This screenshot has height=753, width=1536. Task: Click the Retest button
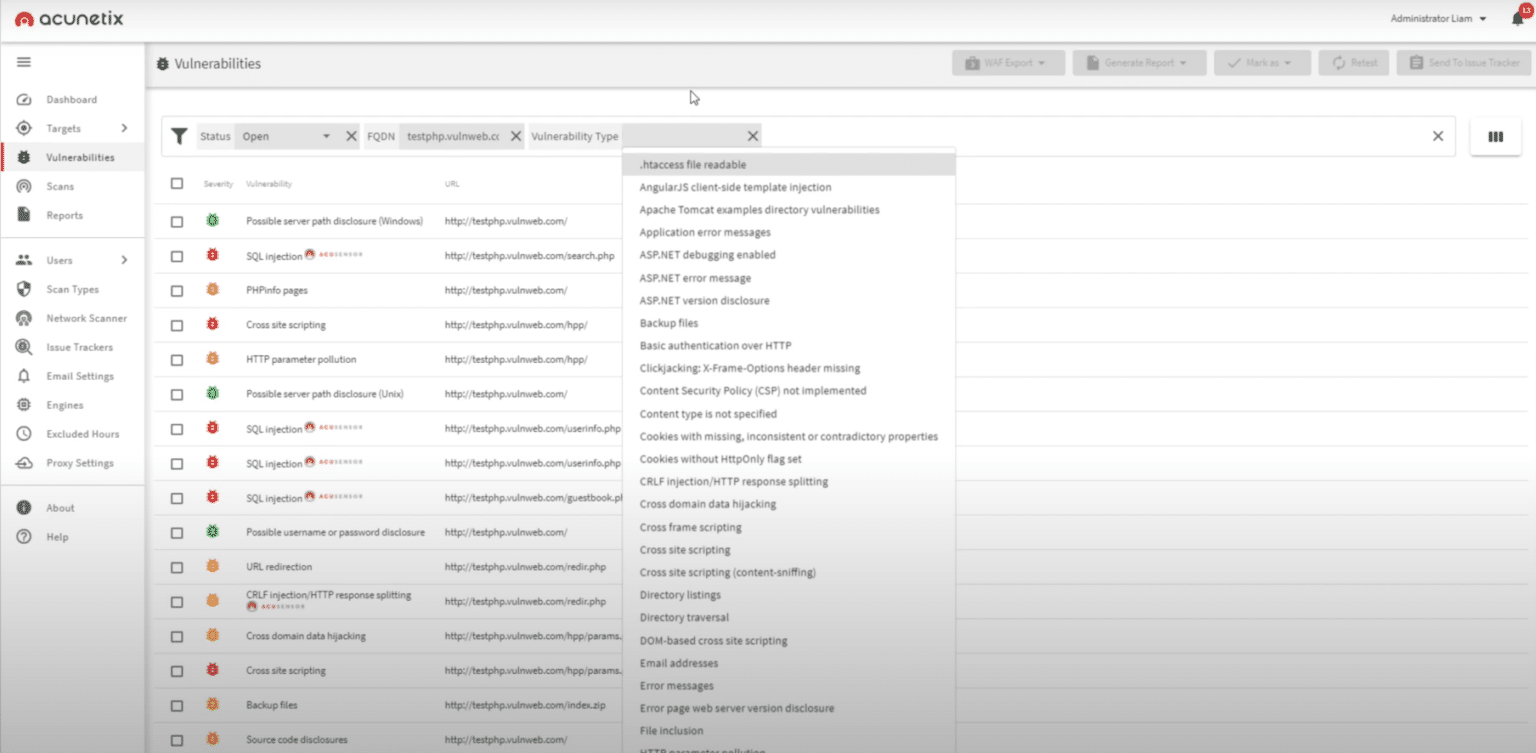(x=1353, y=62)
